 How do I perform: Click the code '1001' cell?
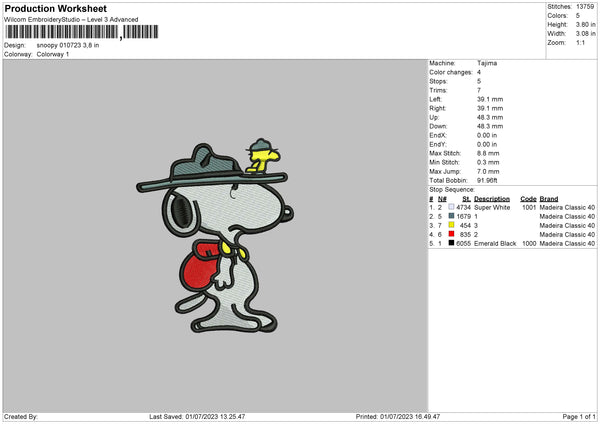pos(529,207)
